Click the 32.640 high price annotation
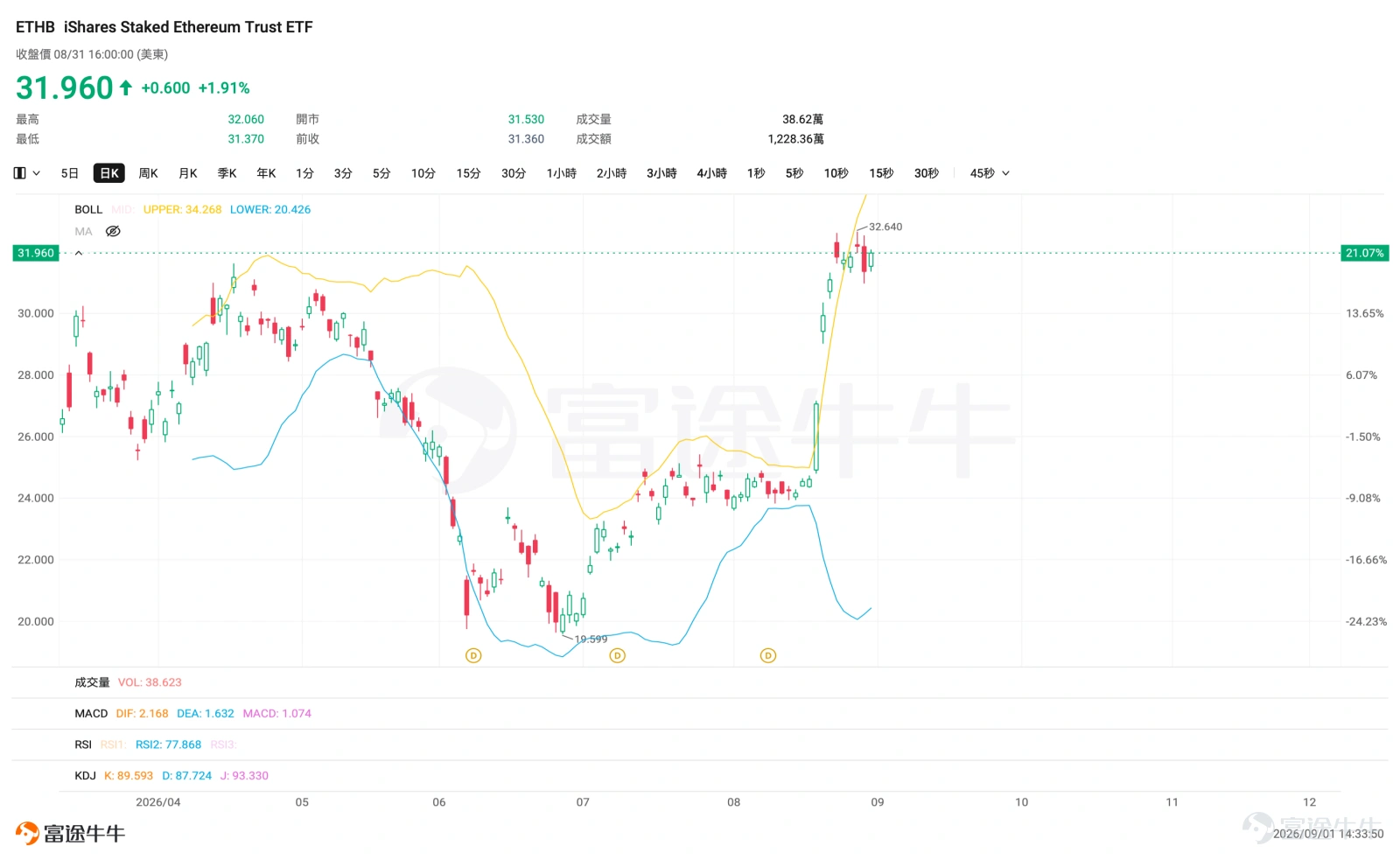 [885, 227]
